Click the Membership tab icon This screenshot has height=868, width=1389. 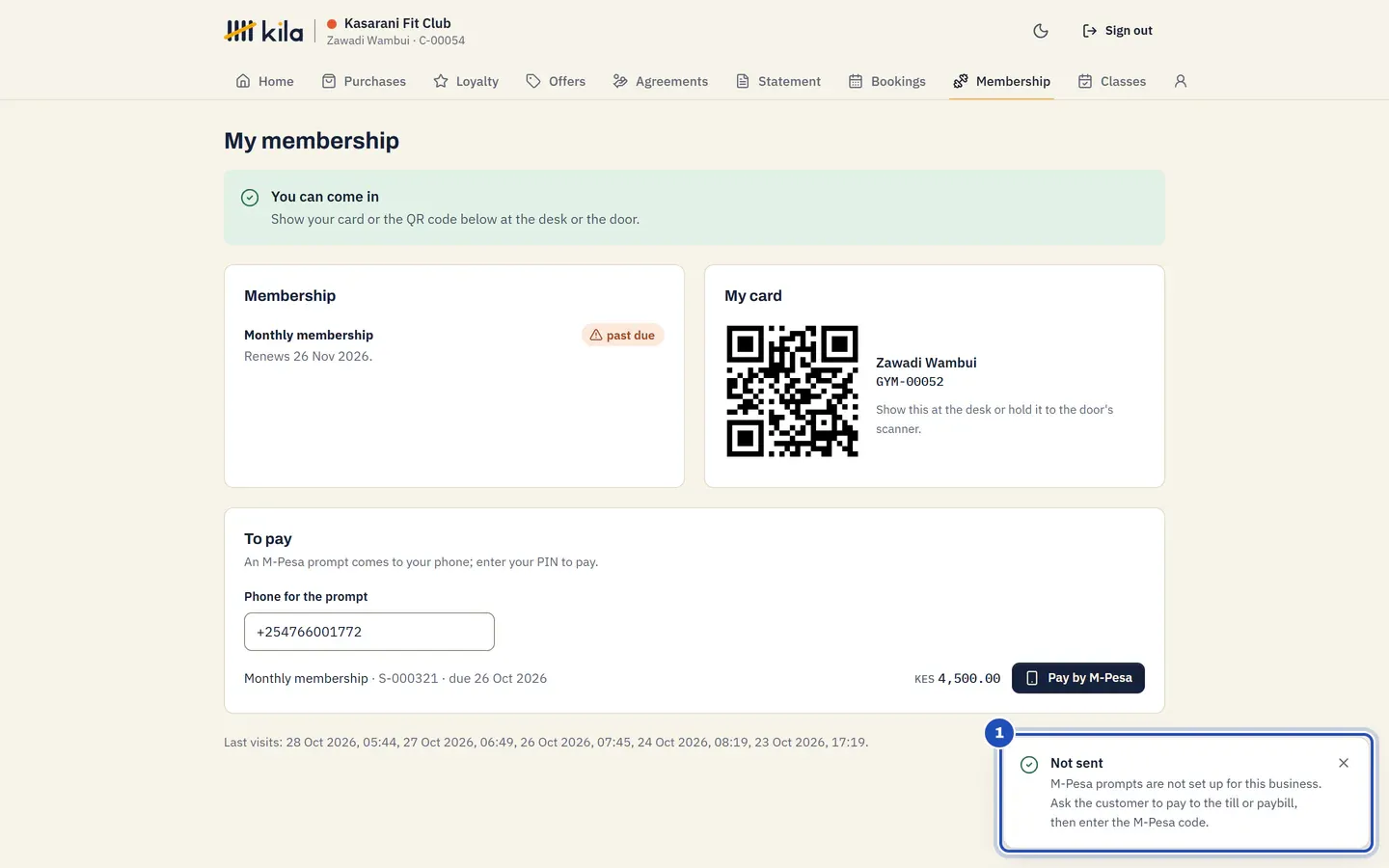(x=961, y=81)
